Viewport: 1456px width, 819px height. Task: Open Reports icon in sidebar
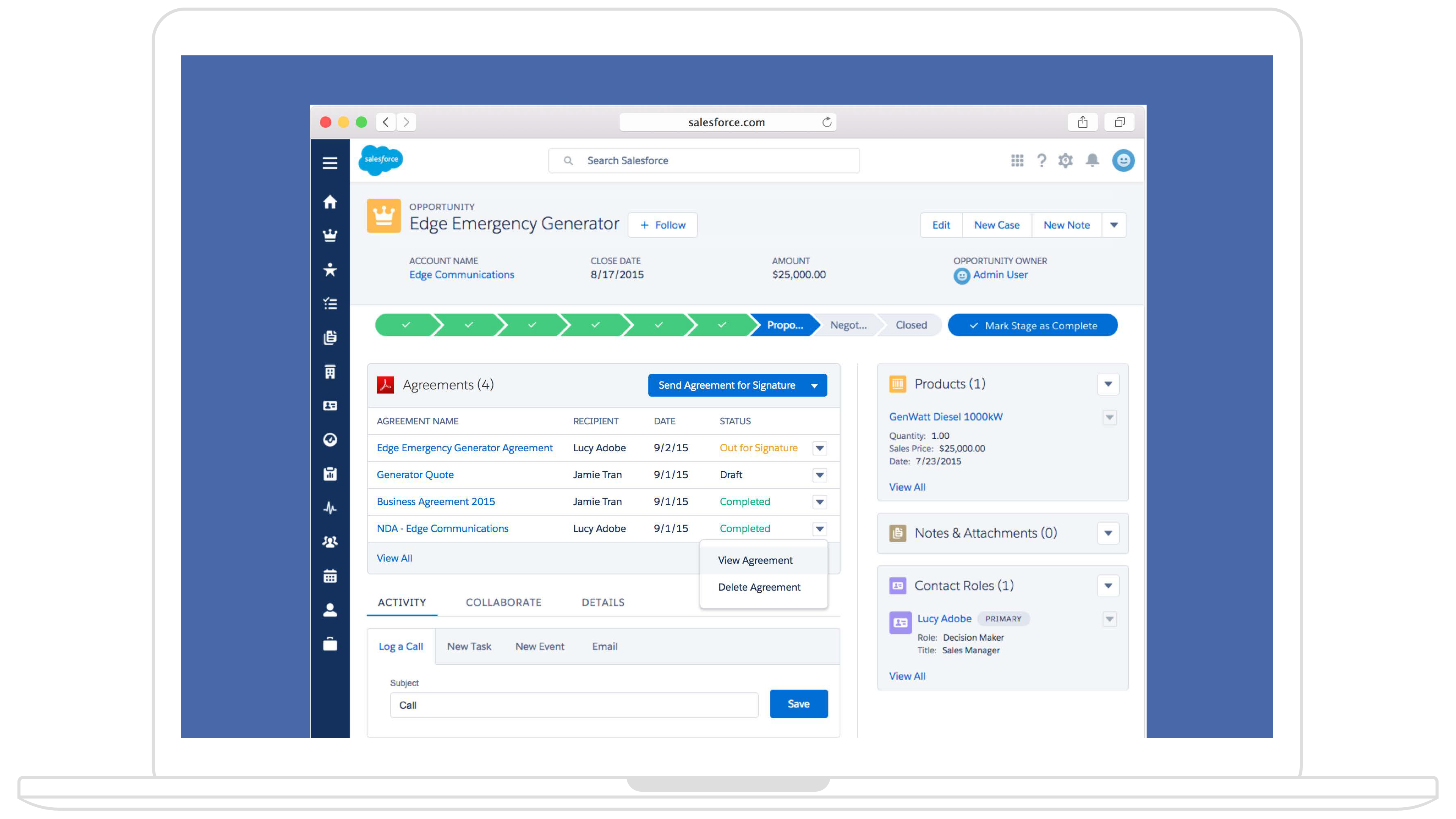click(x=330, y=474)
